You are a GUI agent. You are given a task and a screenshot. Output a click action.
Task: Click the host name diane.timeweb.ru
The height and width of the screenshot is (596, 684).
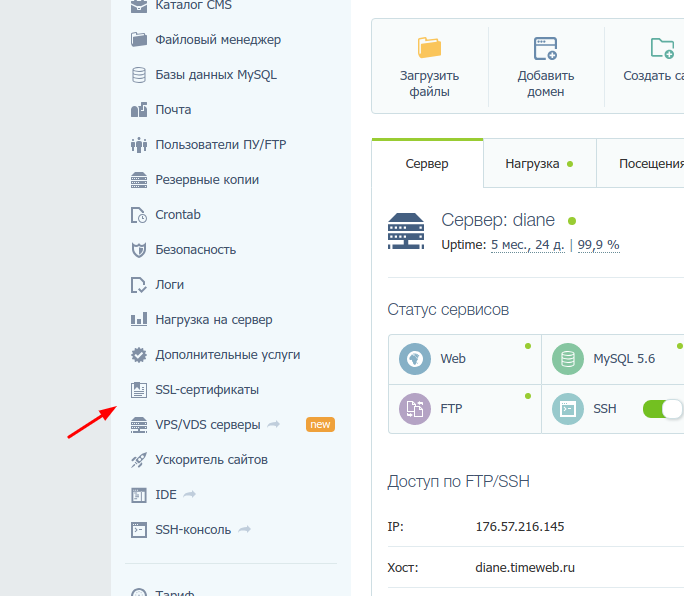tap(525, 568)
